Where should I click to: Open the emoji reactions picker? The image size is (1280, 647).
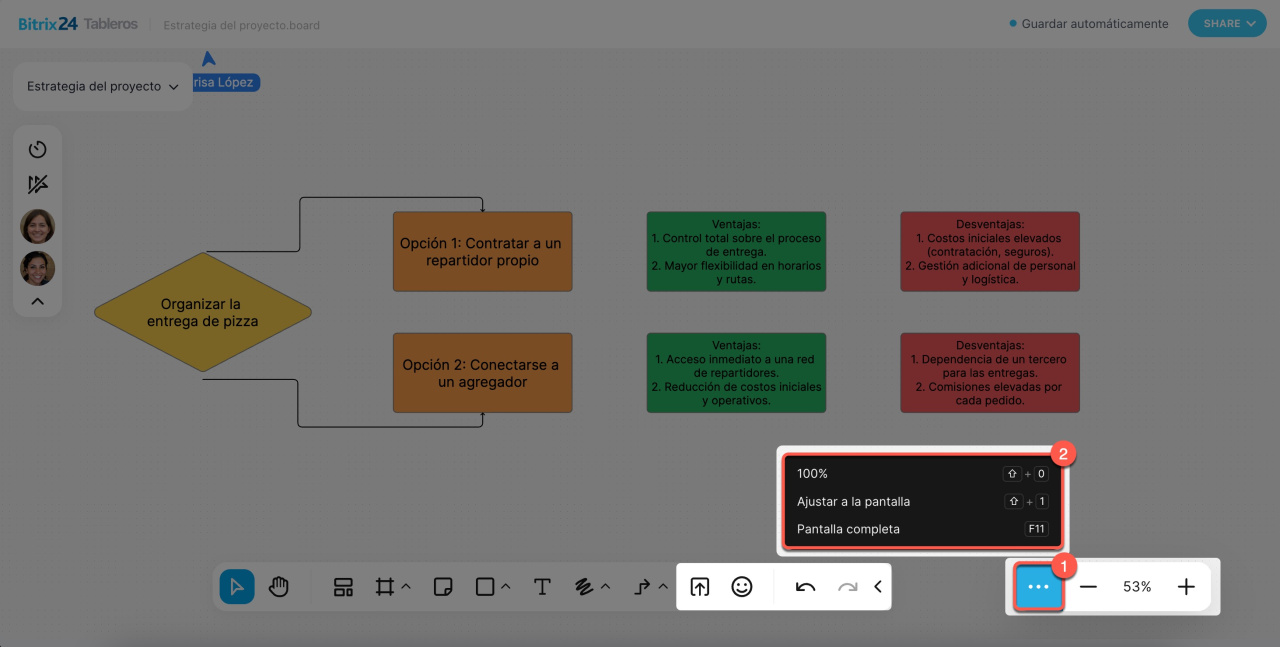point(742,587)
